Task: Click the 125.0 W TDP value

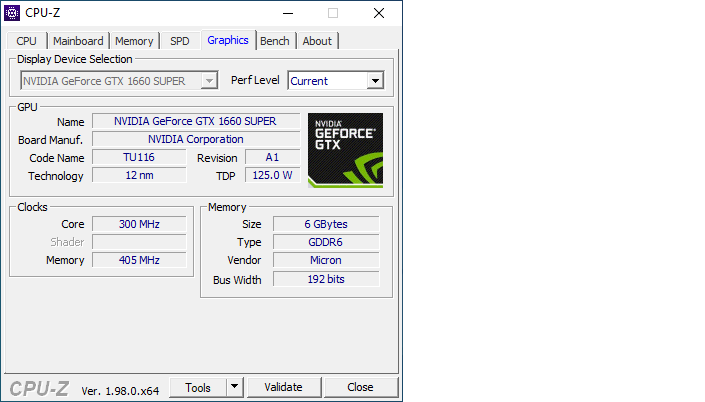Action: [272, 175]
